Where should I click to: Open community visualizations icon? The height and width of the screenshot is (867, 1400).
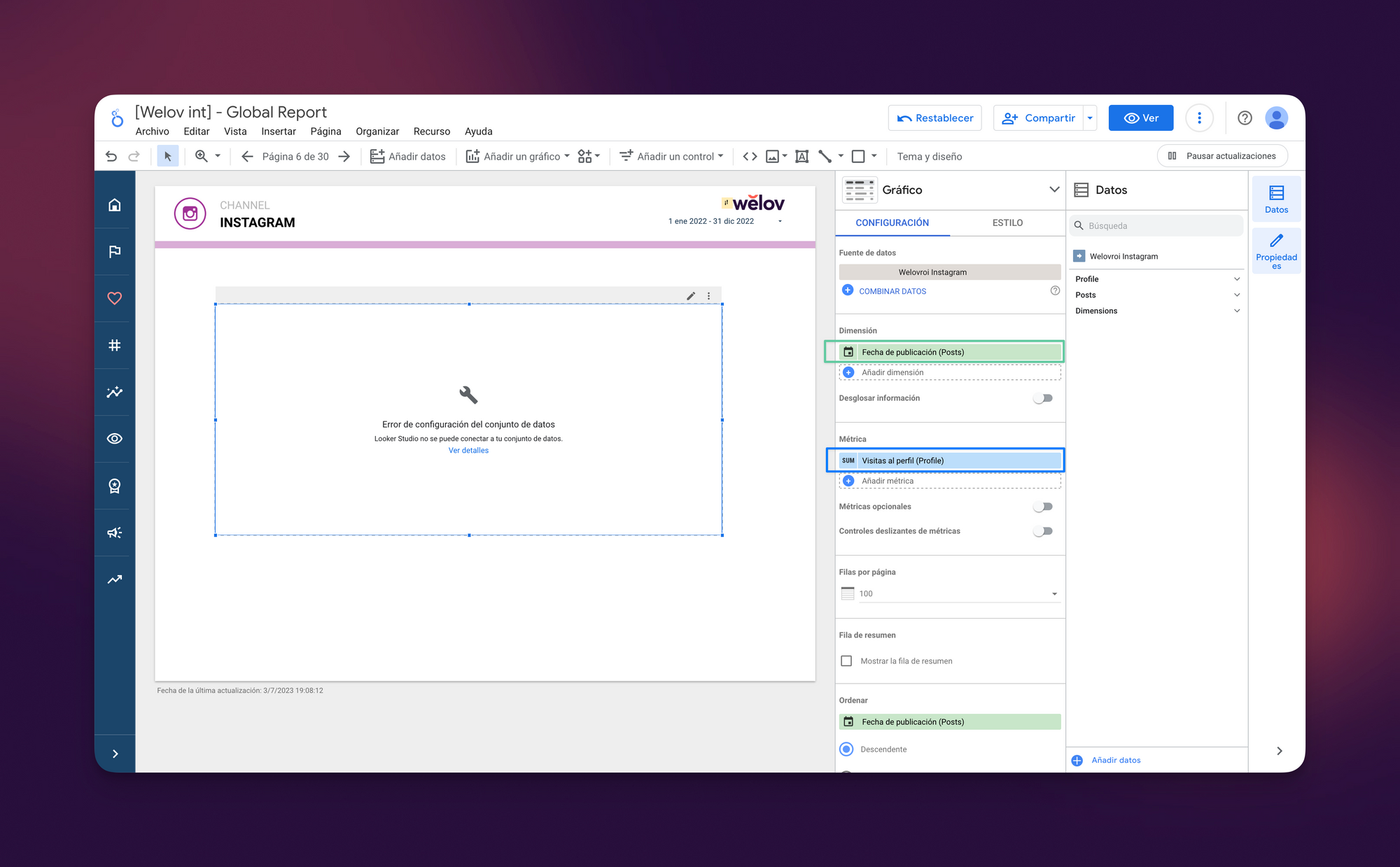(584, 156)
